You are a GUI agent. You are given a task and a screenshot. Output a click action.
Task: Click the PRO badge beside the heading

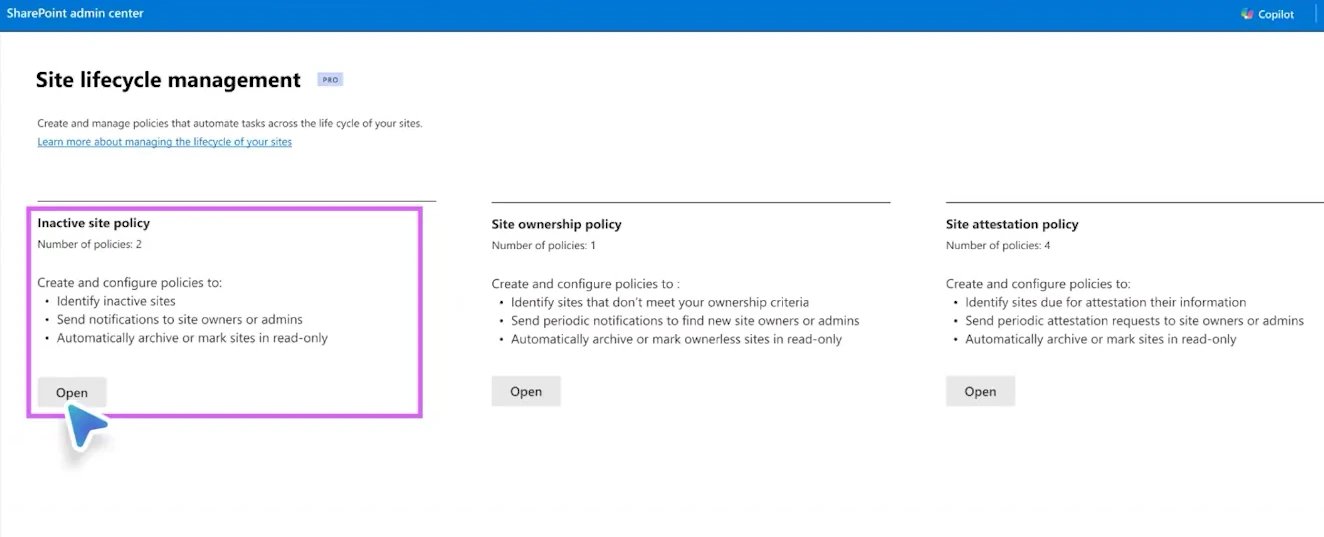(x=330, y=80)
